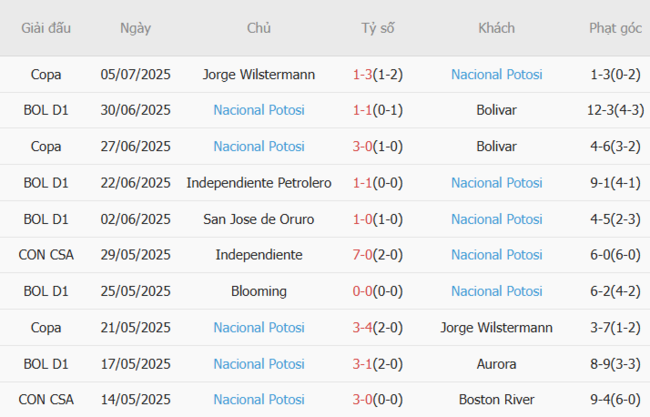The height and width of the screenshot is (417, 650).
Task: Click Nacional Potosi in the 30/06/2025 row
Action: (259, 110)
